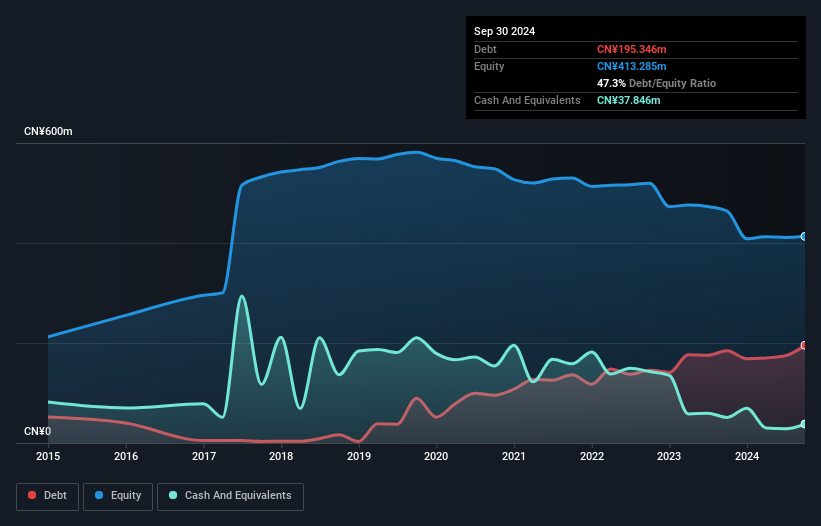Toggle the Equity series legend button

(118, 496)
